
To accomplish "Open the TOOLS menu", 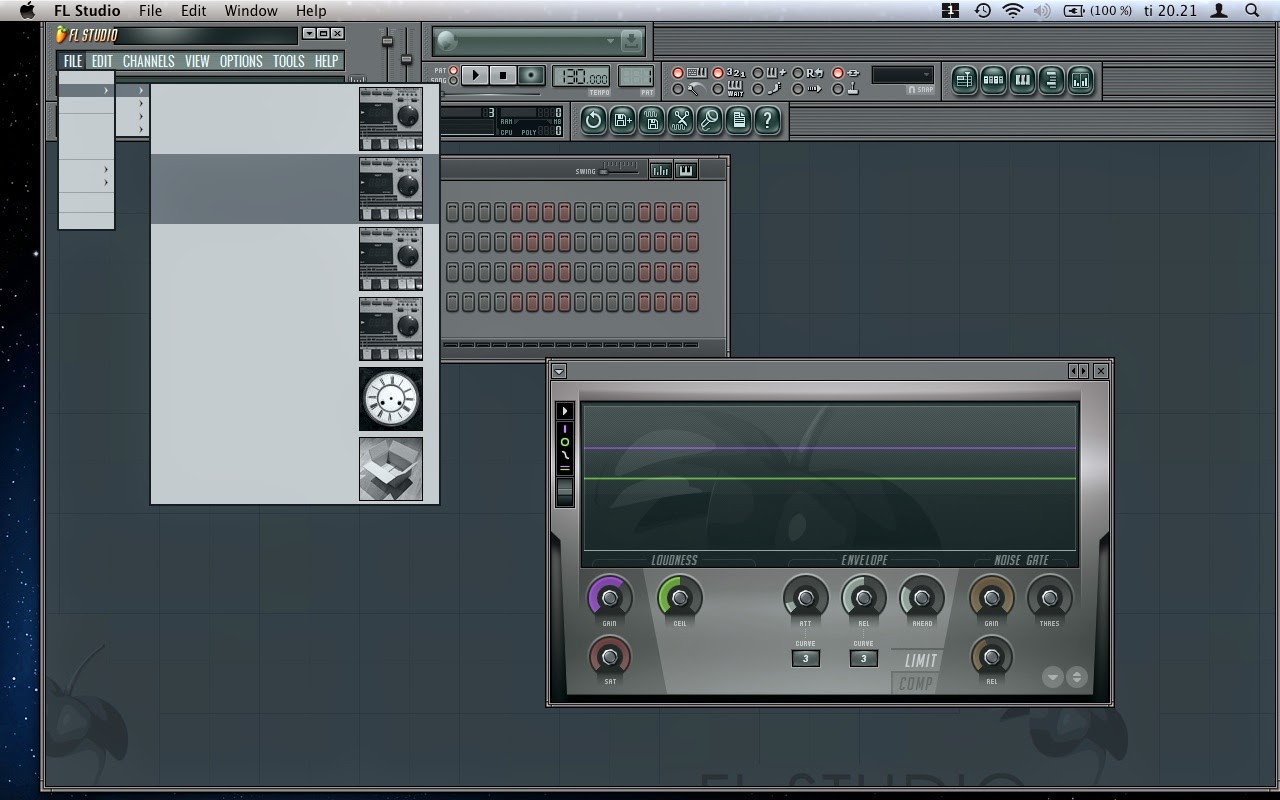I will click(x=289, y=61).
